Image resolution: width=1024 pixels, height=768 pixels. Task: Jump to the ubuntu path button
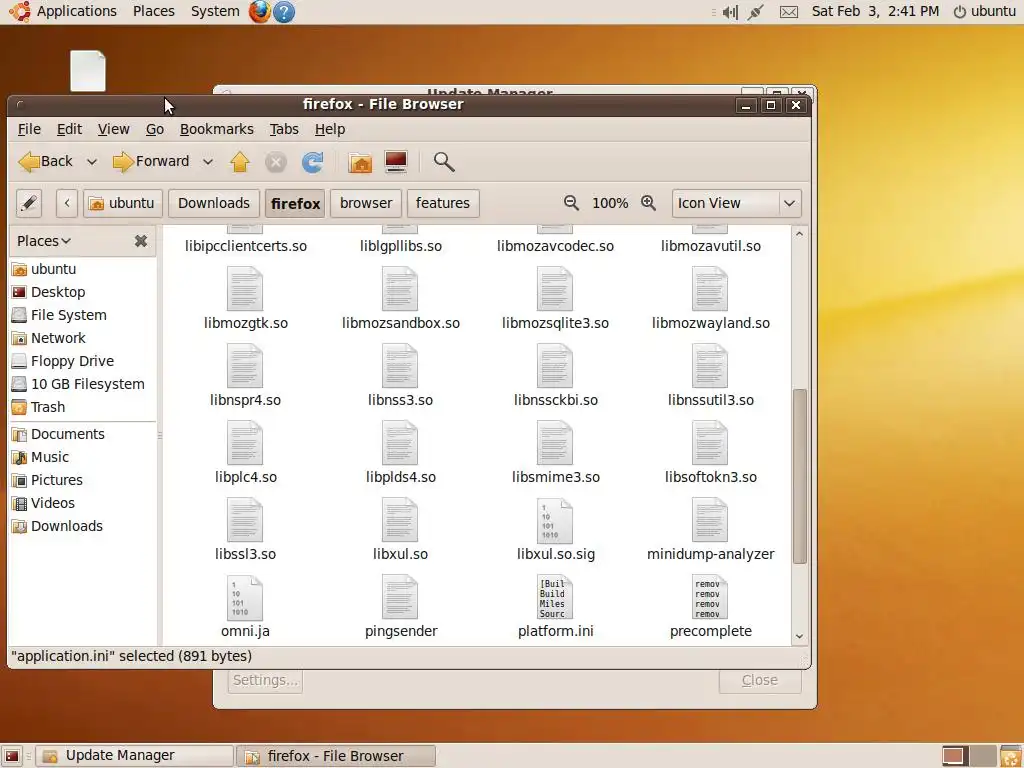point(122,203)
